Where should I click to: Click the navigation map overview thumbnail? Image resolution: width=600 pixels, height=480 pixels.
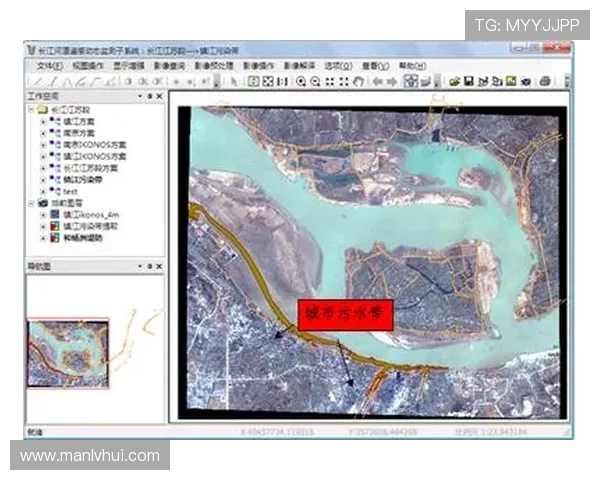click(68, 353)
